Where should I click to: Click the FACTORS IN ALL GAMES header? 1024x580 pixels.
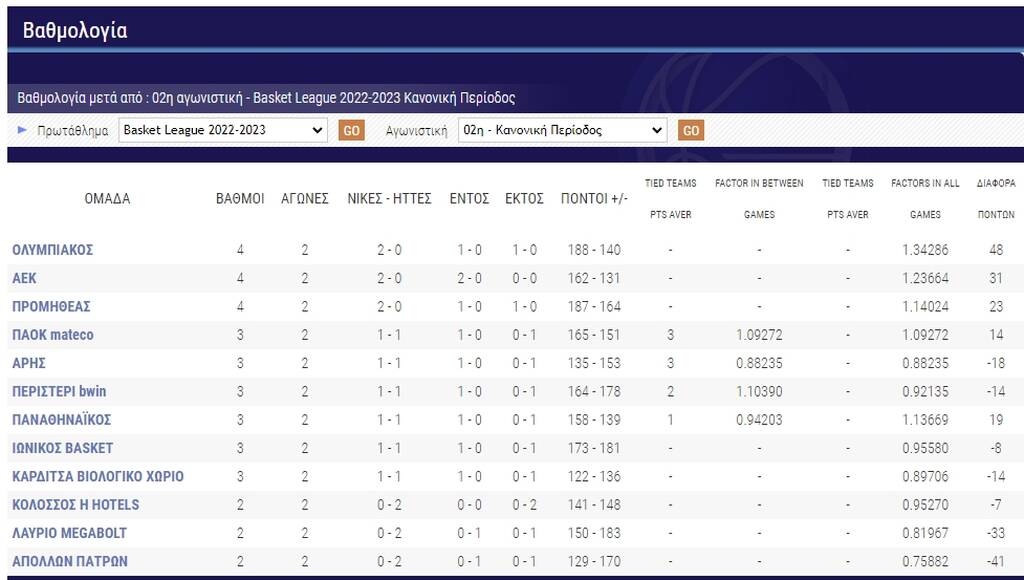tap(925, 199)
